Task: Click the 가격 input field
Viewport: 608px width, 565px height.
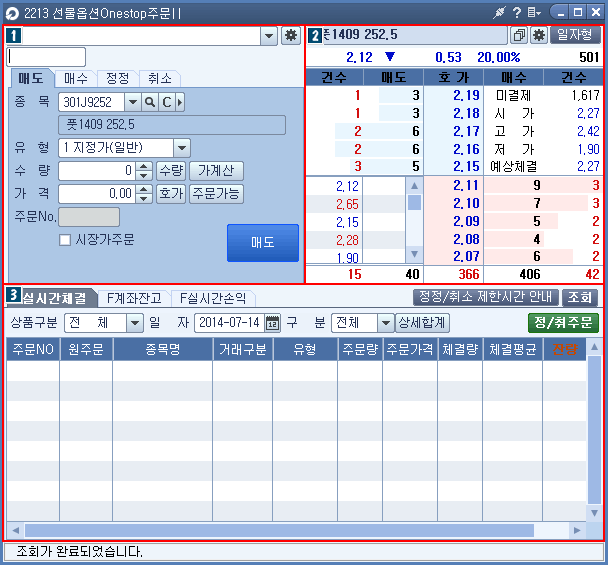Action: tap(97, 194)
